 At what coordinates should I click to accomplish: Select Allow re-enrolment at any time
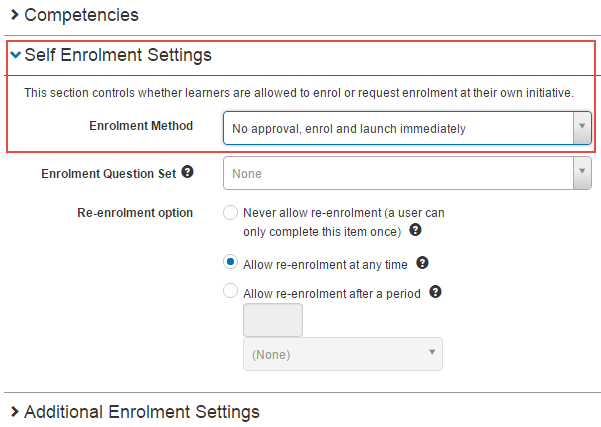pos(231,262)
